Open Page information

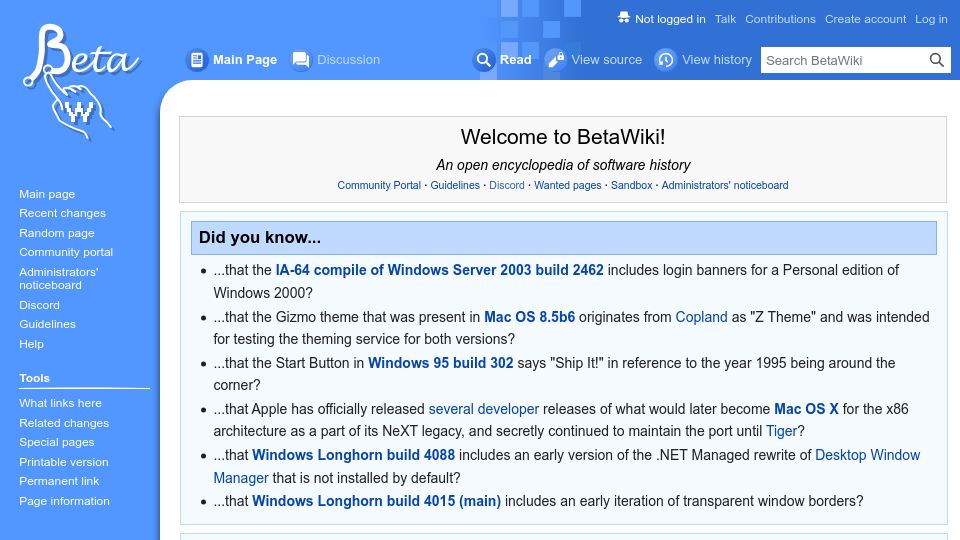pyautogui.click(x=64, y=501)
